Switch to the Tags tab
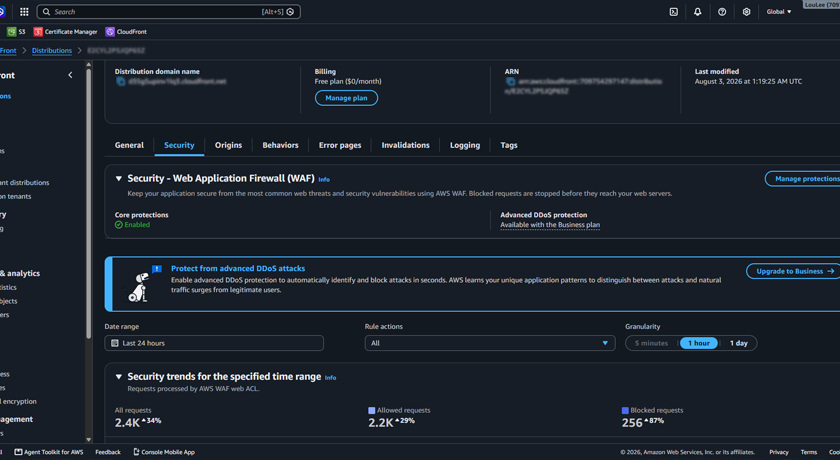The height and width of the screenshot is (460, 840). point(509,145)
